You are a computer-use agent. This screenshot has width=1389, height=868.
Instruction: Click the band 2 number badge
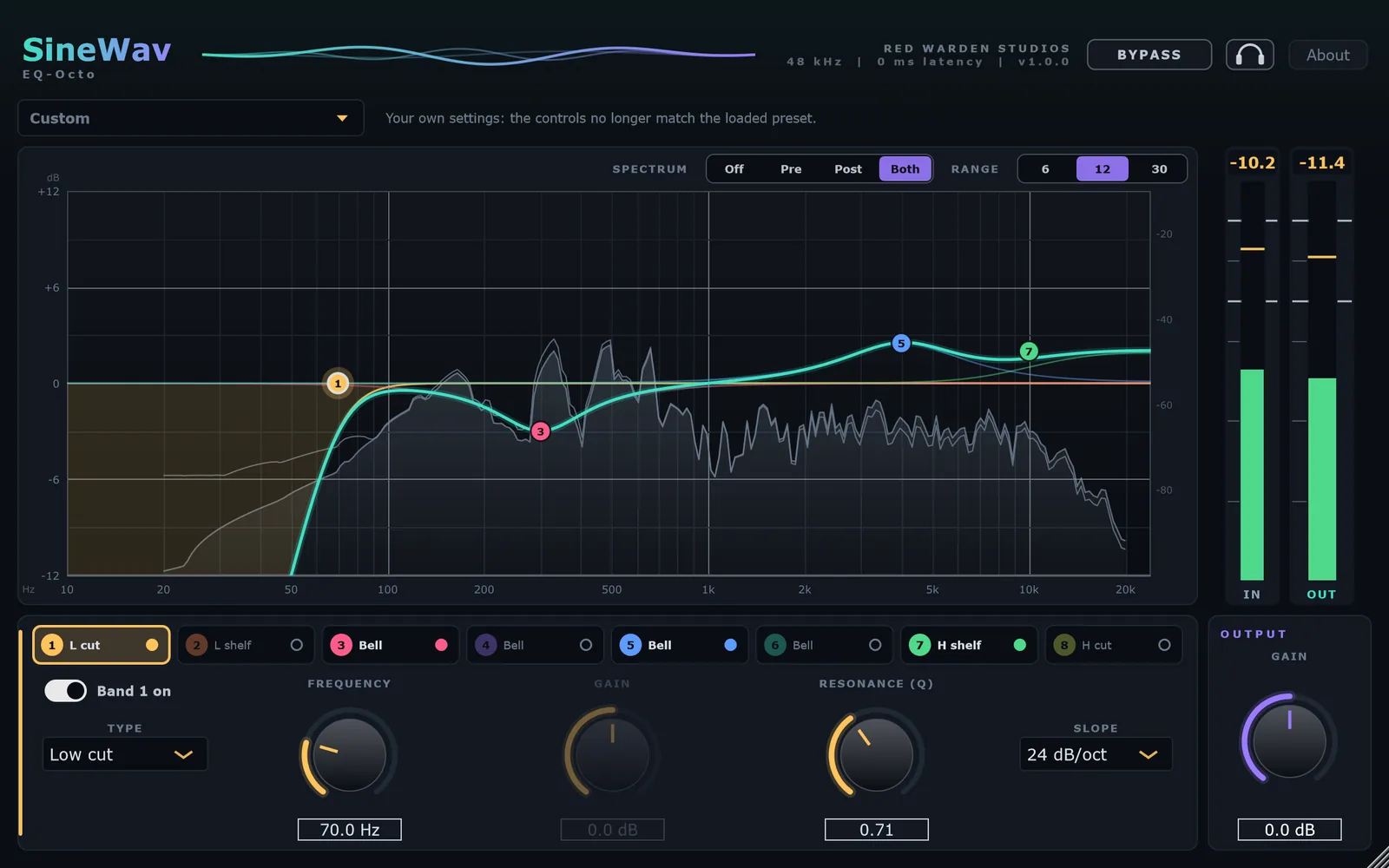click(197, 645)
